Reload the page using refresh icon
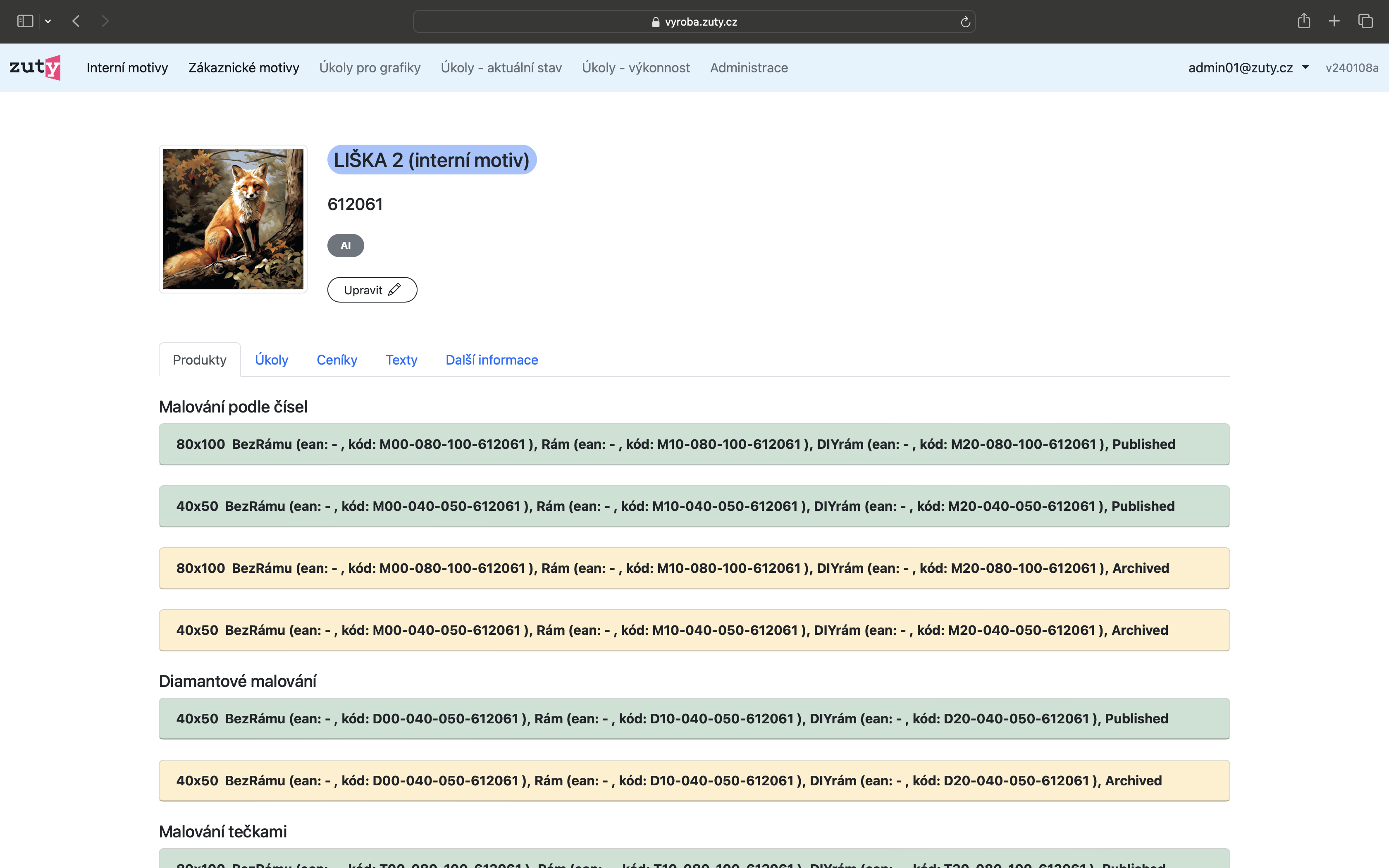This screenshot has width=1389, height=868. pyautogui.click(x=965, y=22)
